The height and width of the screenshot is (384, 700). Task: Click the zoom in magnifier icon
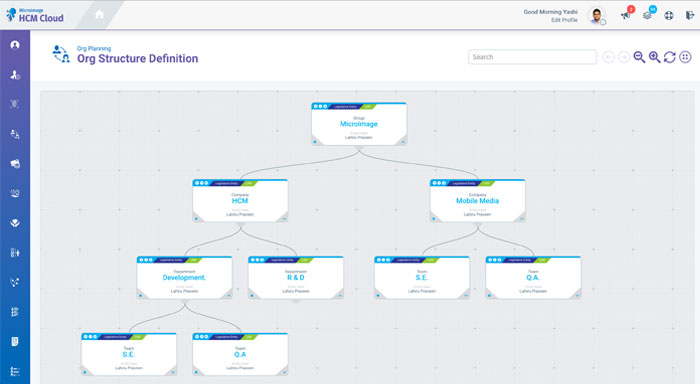(654, 57)
